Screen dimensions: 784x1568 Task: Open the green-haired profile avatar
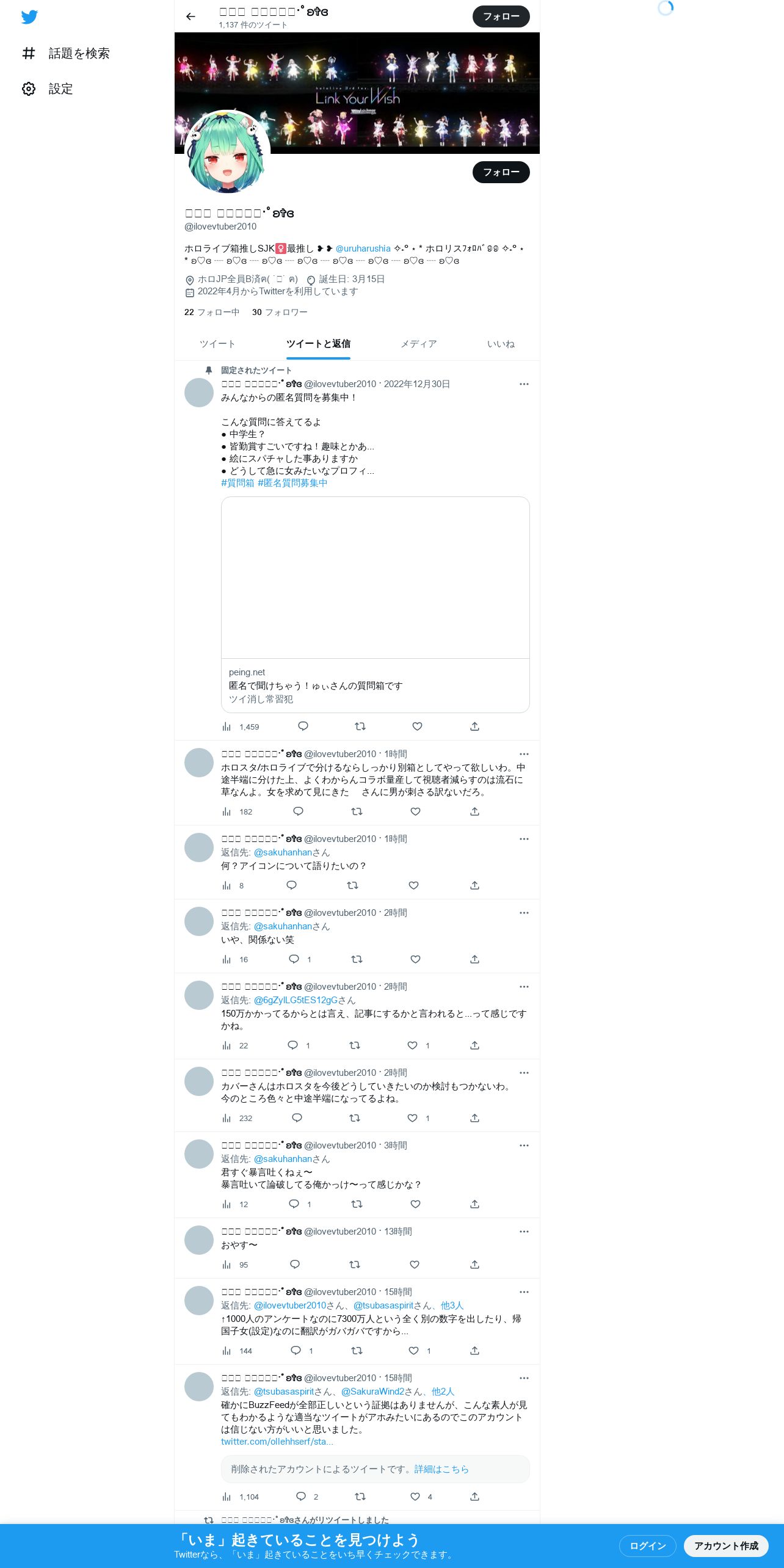click(228, 153)
